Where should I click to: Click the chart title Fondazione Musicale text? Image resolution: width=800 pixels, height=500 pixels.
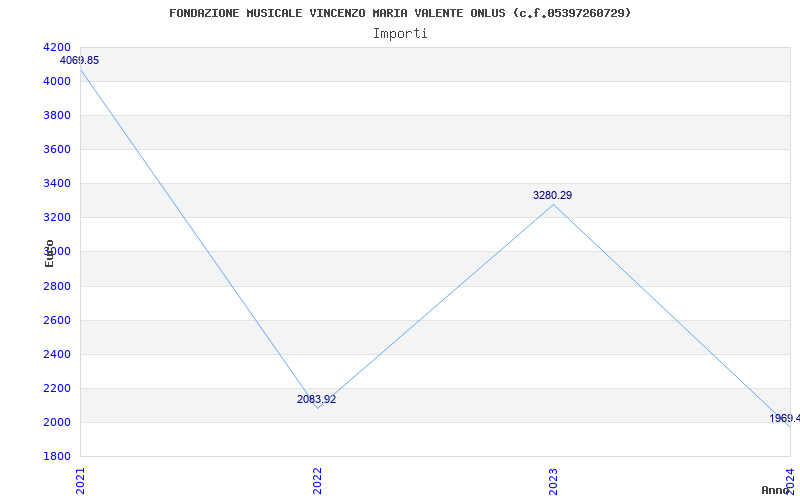click(x=400, y=13)
